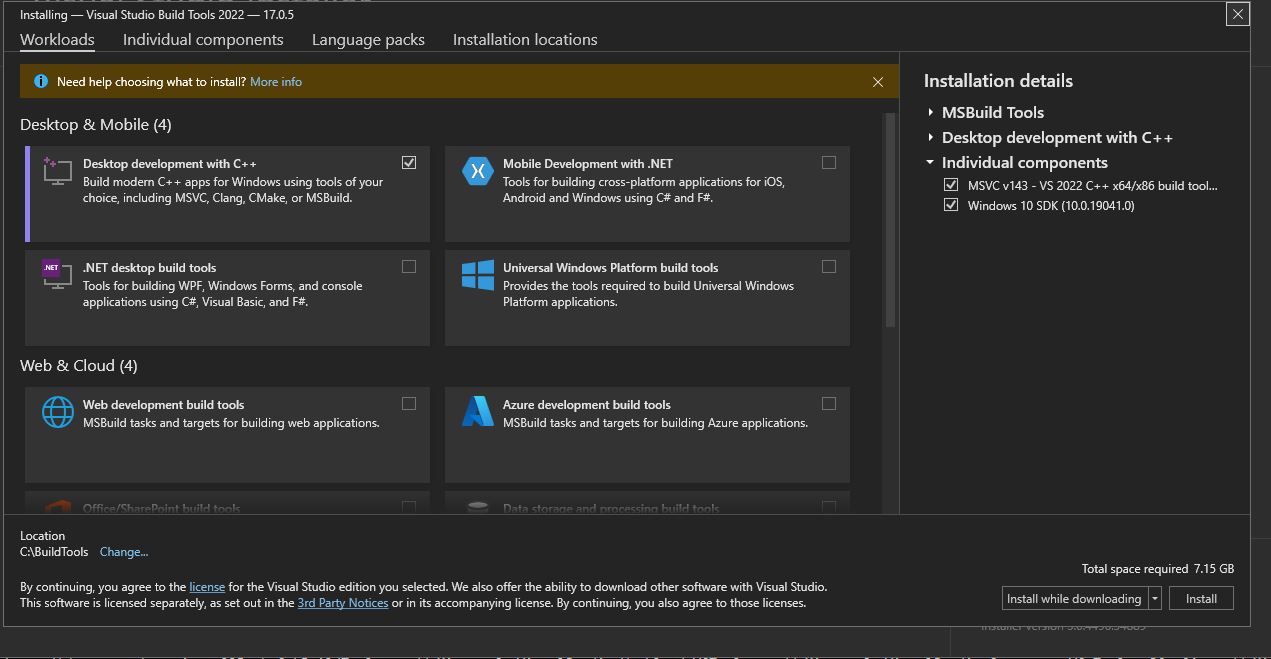Uncheck MSVC v143 build tools component
This screenshot has height=659, width=1271.
coord(951,185)
